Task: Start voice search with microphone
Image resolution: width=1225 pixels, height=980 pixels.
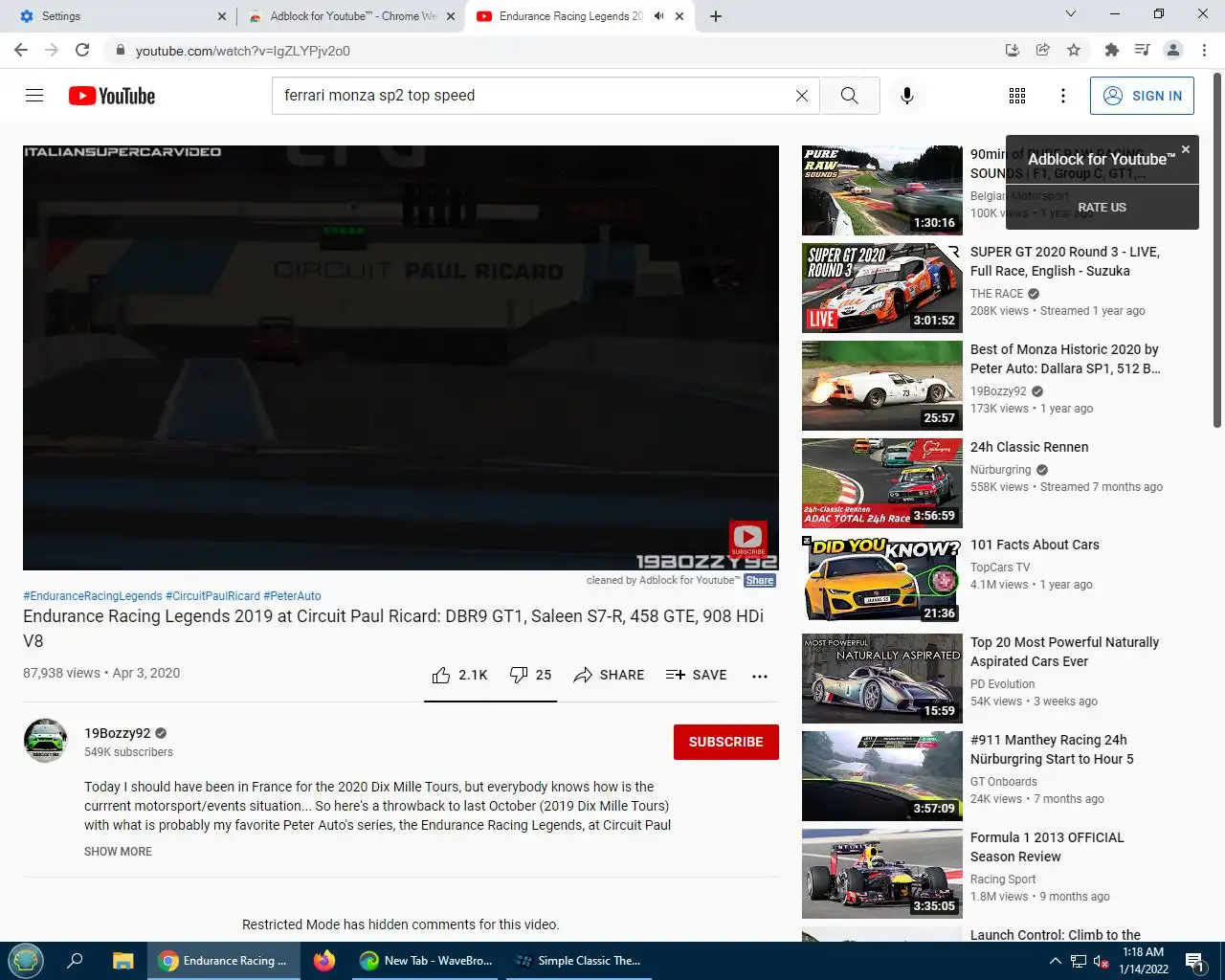Action: [x=907, y=96]
